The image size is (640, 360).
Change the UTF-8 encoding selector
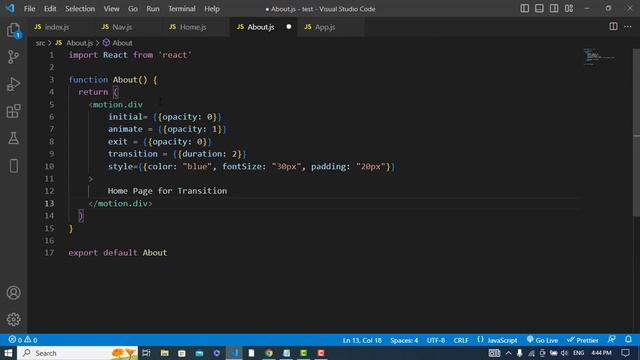click(436, 340)
